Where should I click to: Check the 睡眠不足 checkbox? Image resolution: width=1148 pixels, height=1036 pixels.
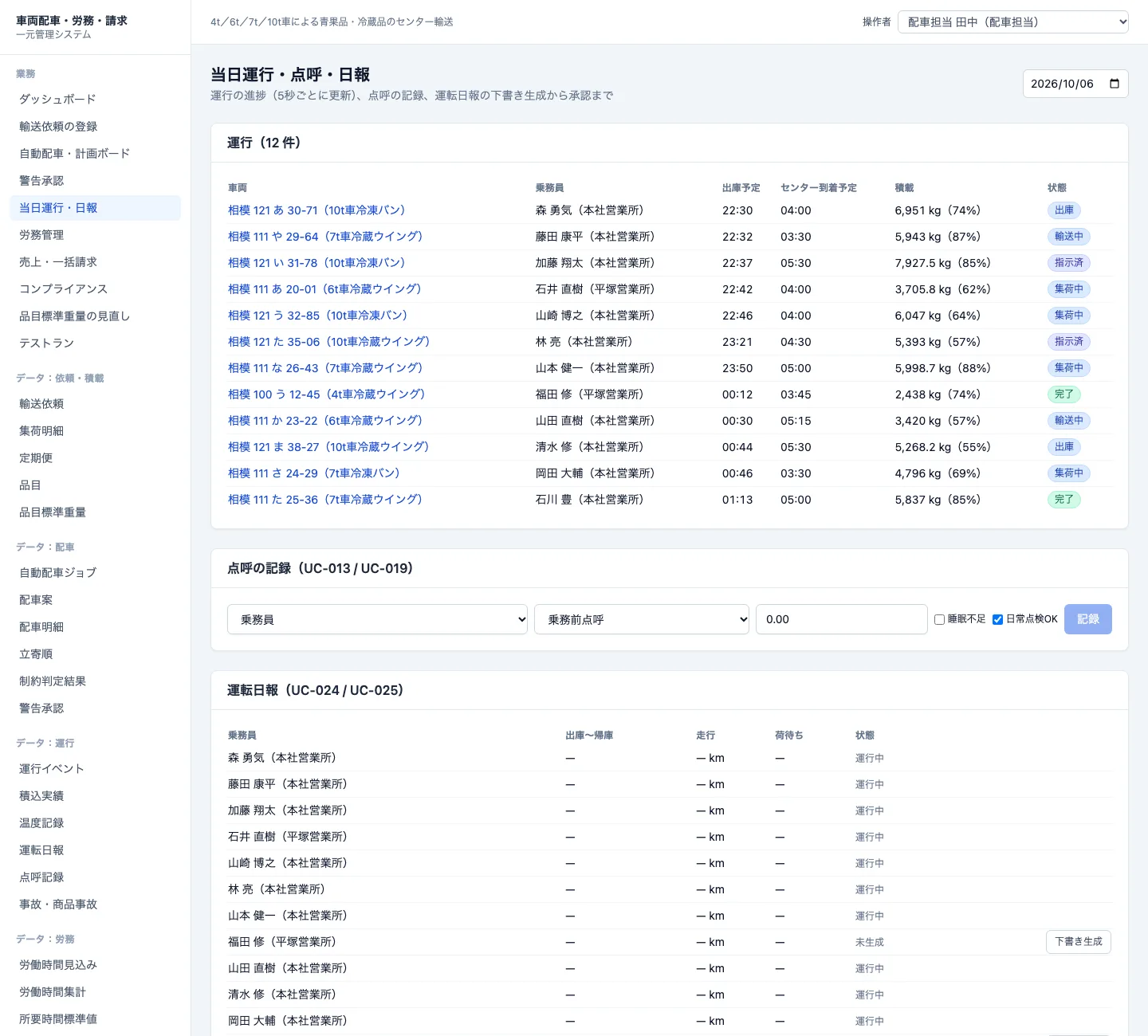(x=939, y=619)
